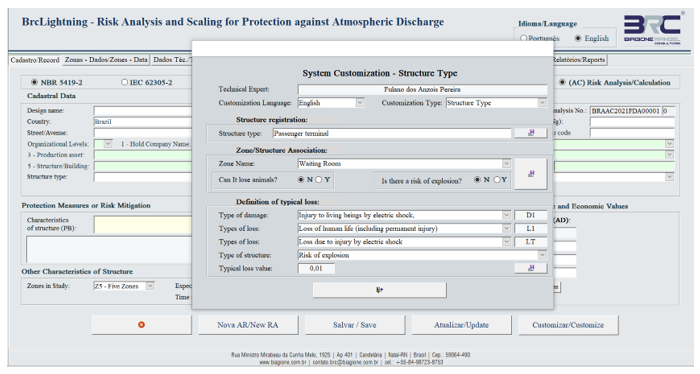Viewport: 700px width, 374px height.
Task: Click Nova AR/New RA button
Action: pyautogui.click(x=248, y=325)
